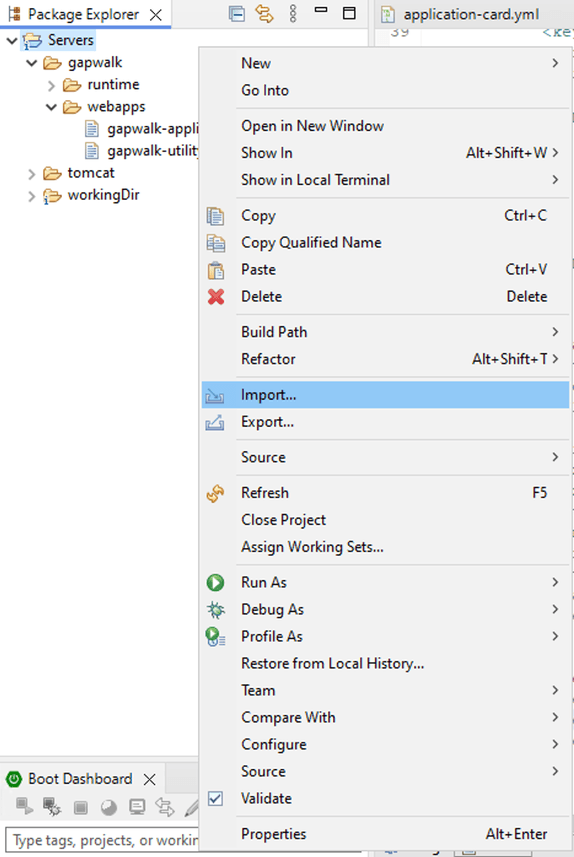This screenshot has width=574, height=857.
Task: Open the Compare With submenu
Action: click(385, 718)
